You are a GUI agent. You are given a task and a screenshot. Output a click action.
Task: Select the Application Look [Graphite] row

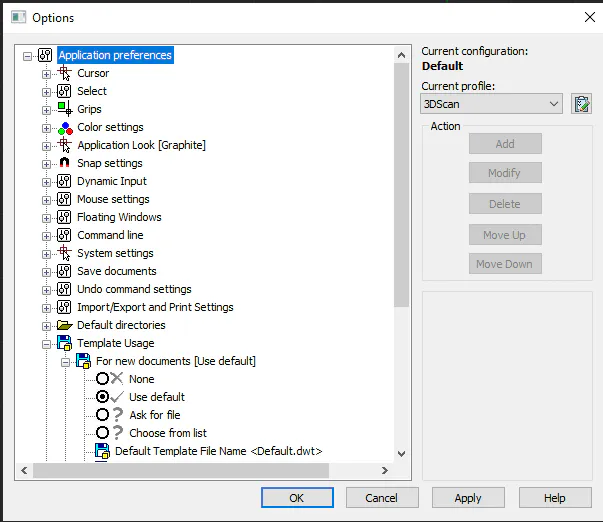point(142,145)
